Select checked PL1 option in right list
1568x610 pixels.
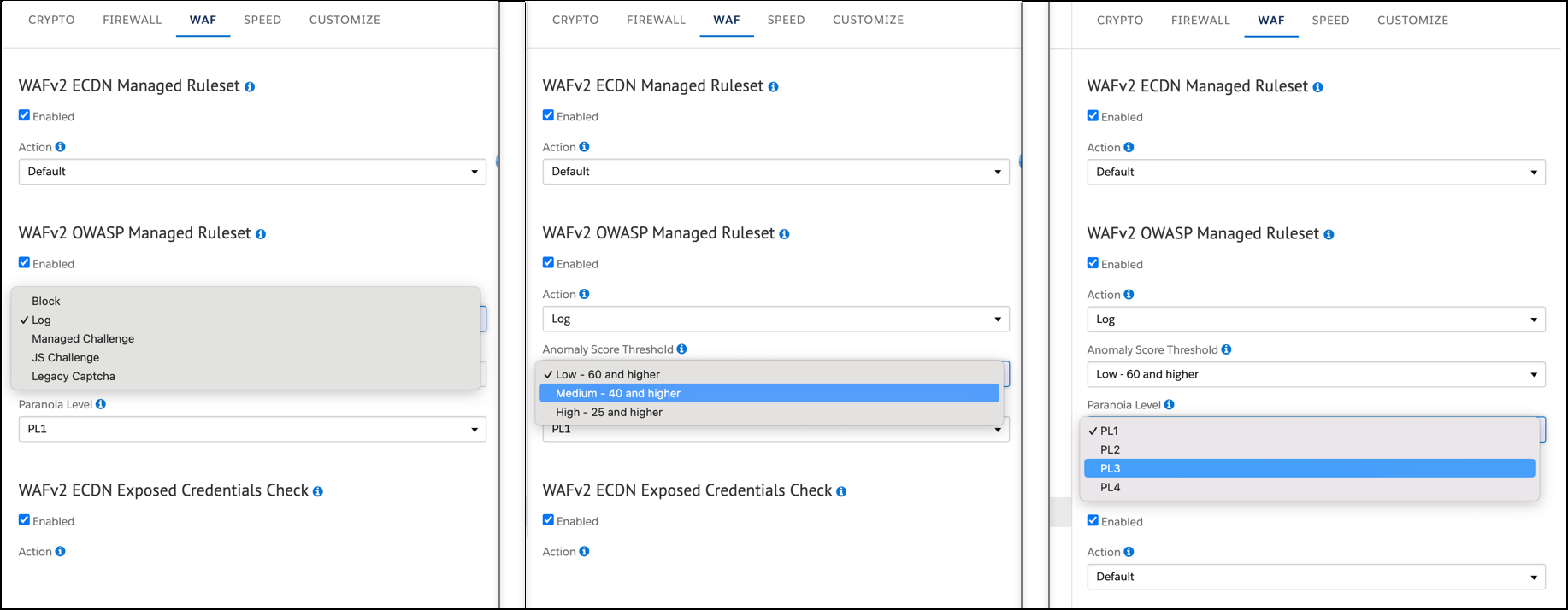pos(1310,431)
